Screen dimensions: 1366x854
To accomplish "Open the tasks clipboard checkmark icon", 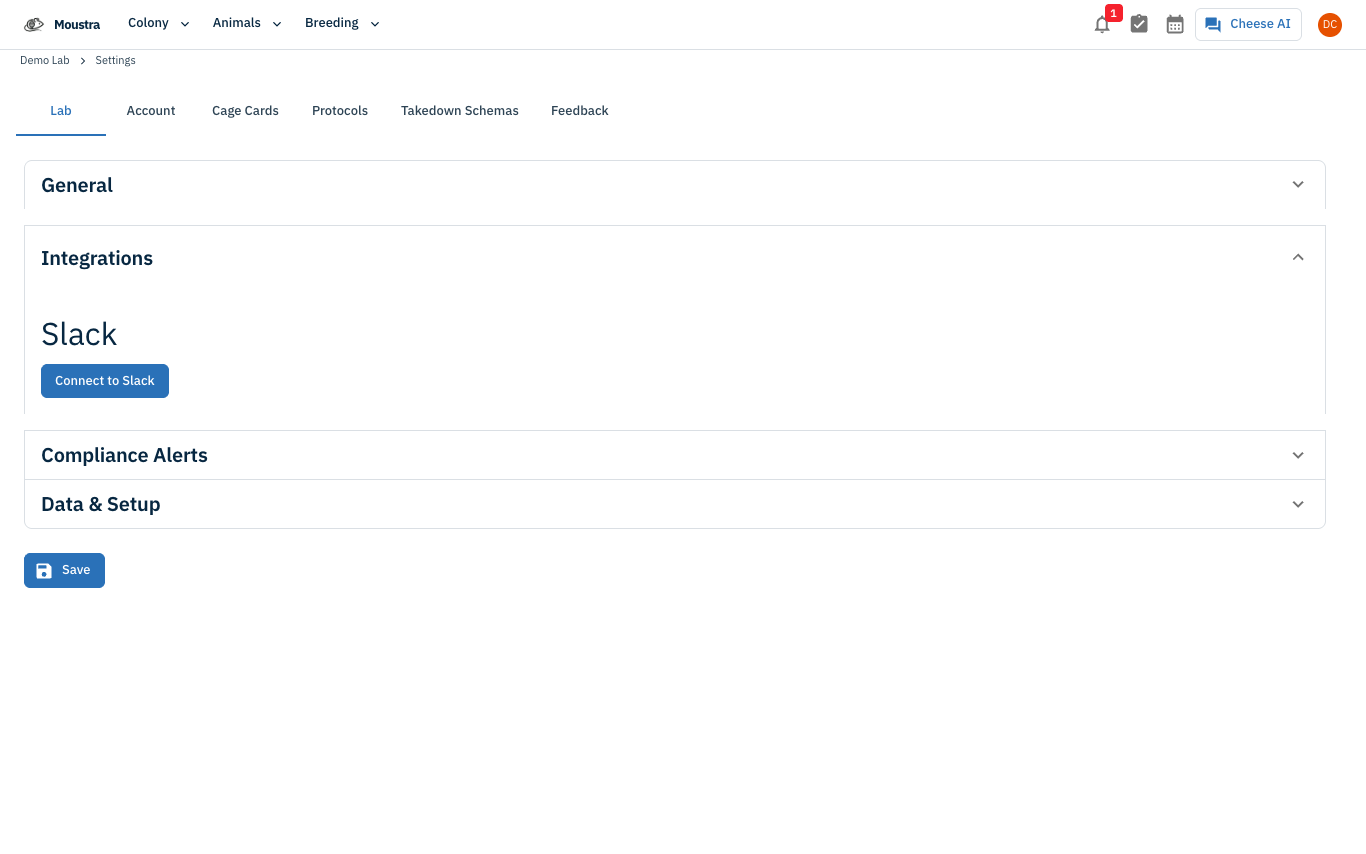I will tap(1139, 24).
